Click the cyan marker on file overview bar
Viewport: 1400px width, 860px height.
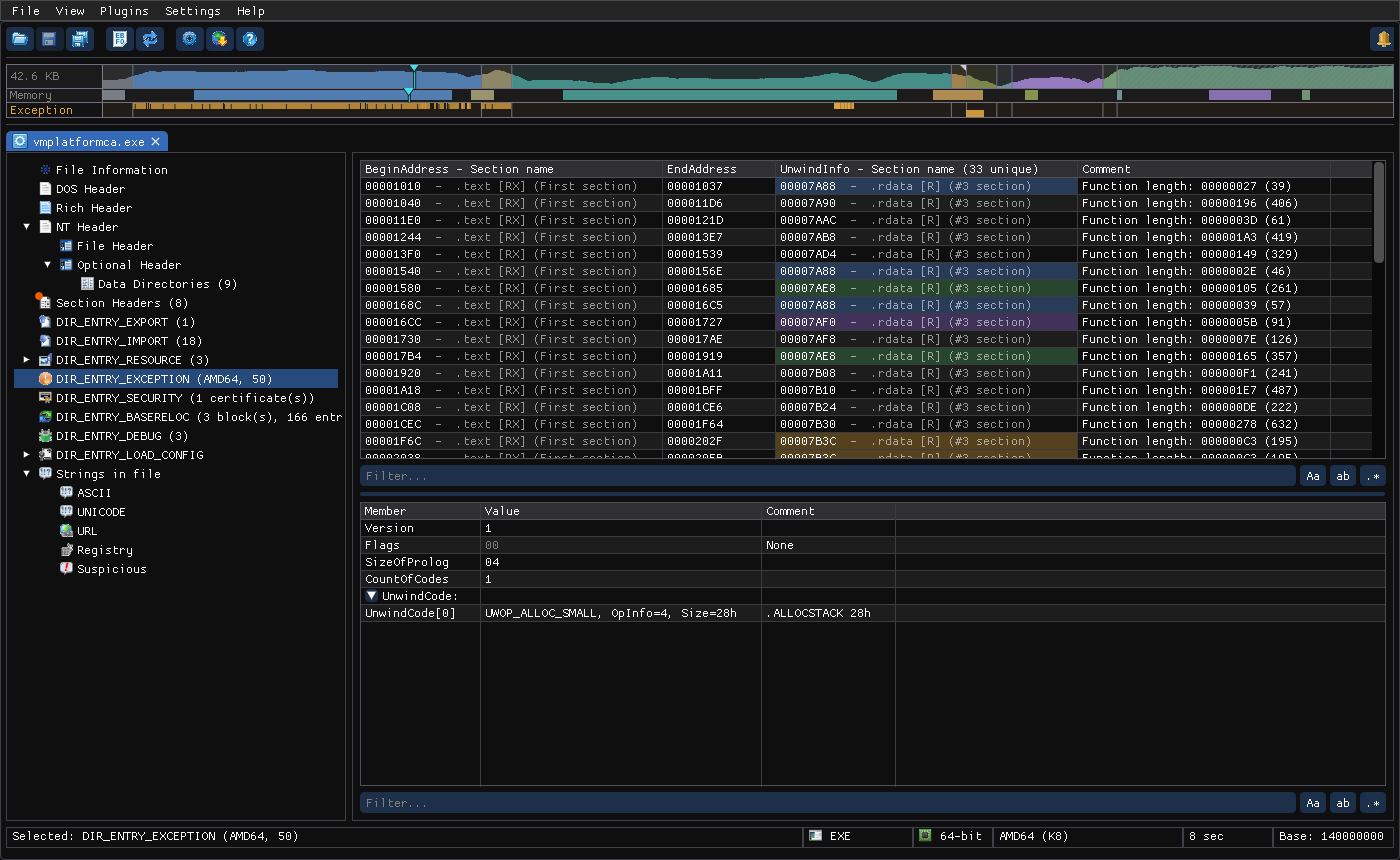coord(414,76)
